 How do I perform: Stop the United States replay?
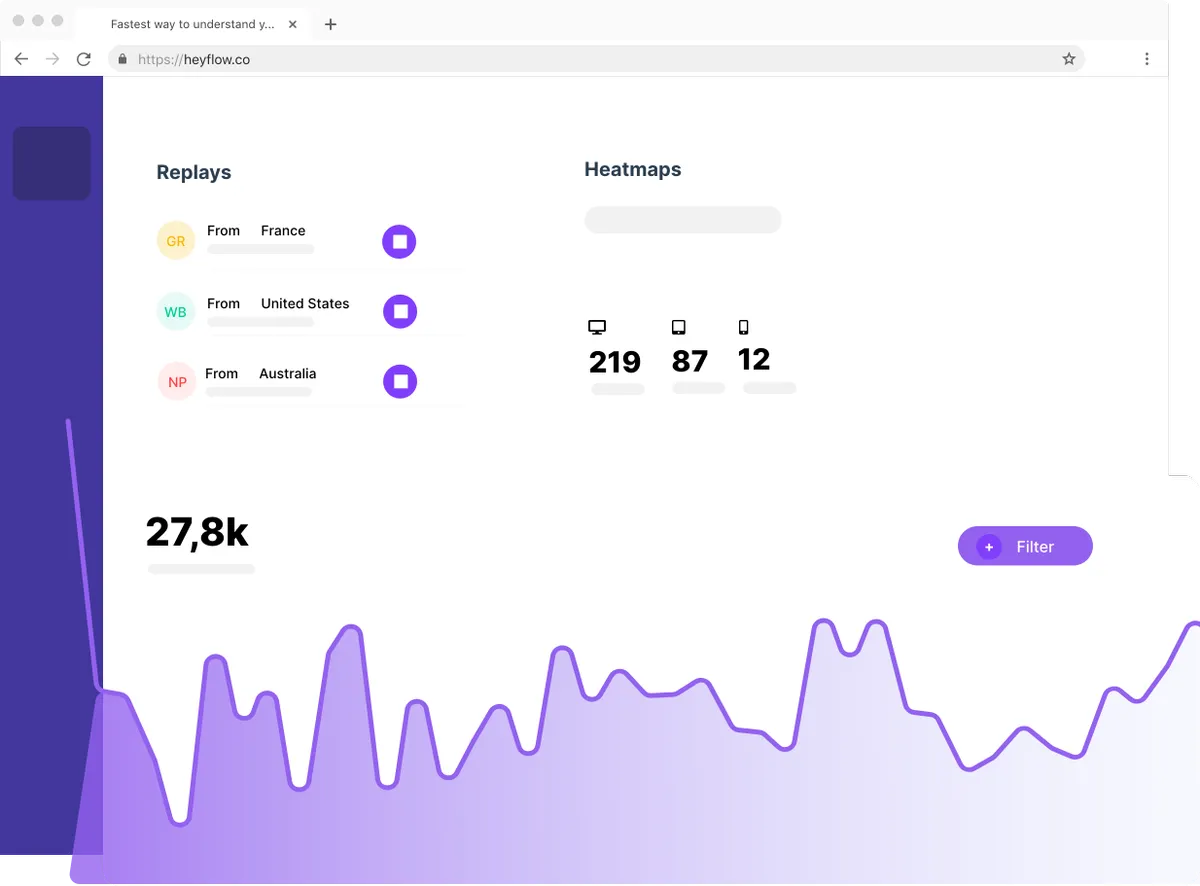(x=400, y=311)
